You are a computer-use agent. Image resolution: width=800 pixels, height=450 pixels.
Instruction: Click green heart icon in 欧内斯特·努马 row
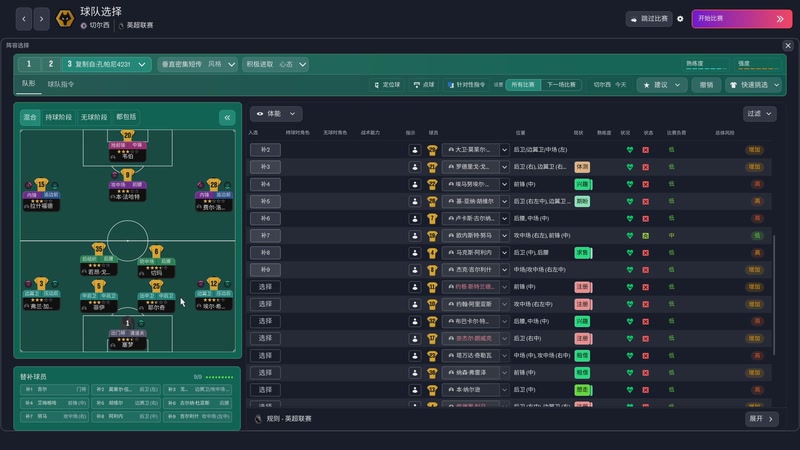[x=630, y=236]
